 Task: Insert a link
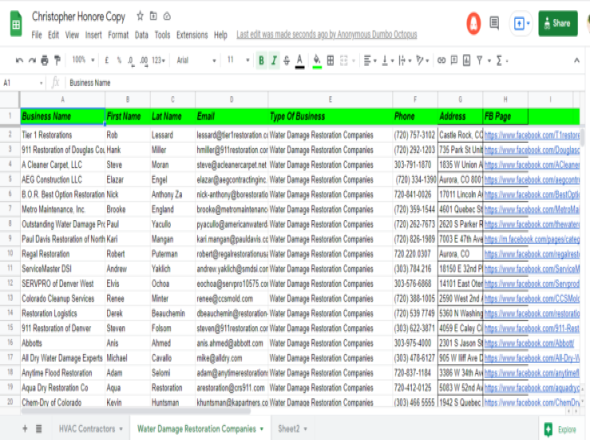click(x=441, y=60)
